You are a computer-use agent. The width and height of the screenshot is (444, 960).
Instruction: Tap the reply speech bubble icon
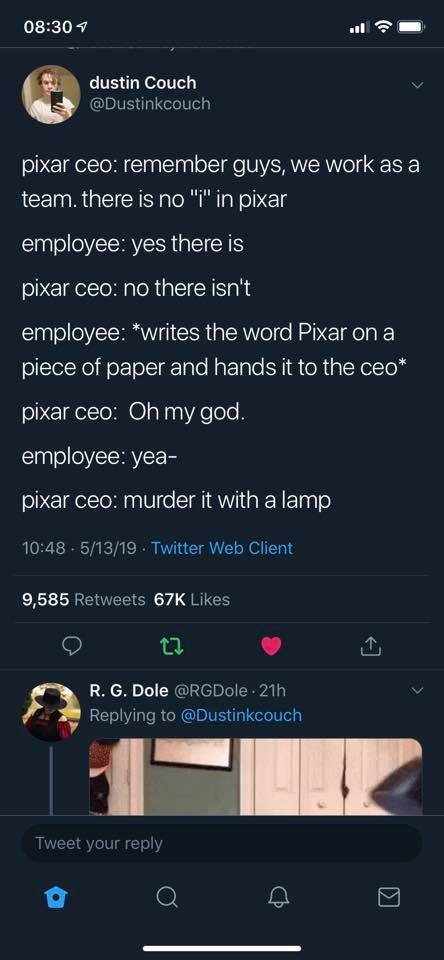pos(72,646)
